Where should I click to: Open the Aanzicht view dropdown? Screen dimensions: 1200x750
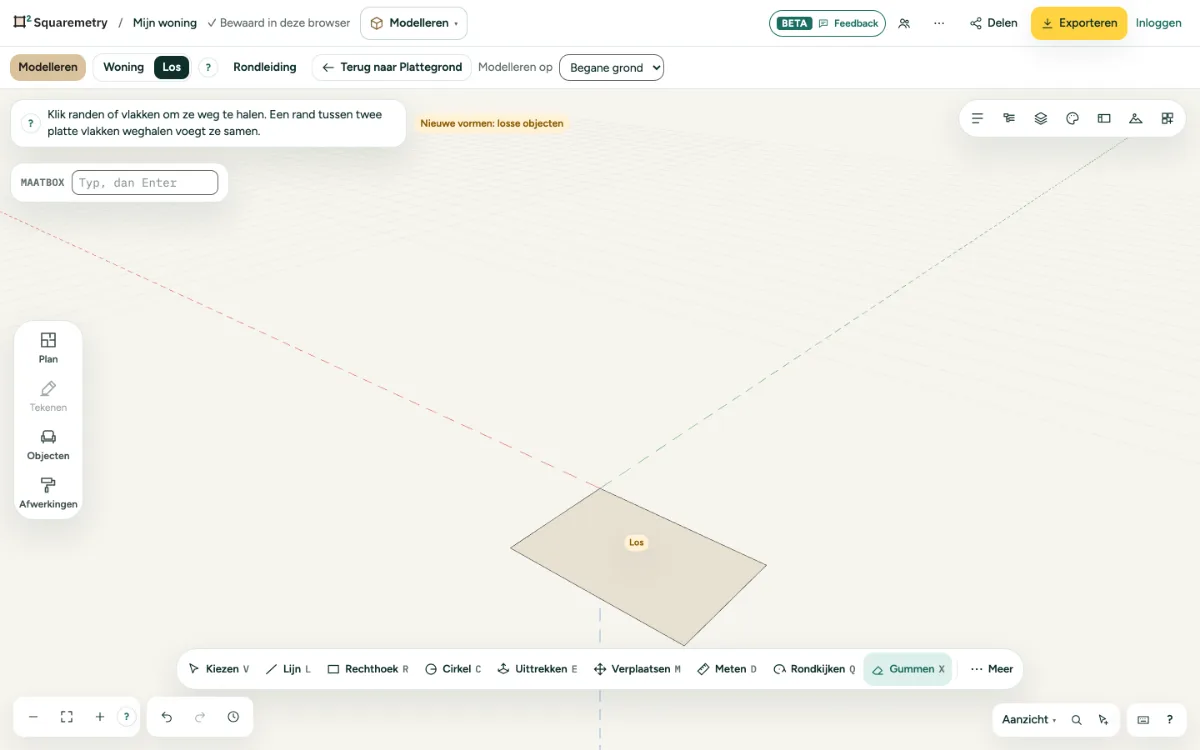click(1029, 720)
